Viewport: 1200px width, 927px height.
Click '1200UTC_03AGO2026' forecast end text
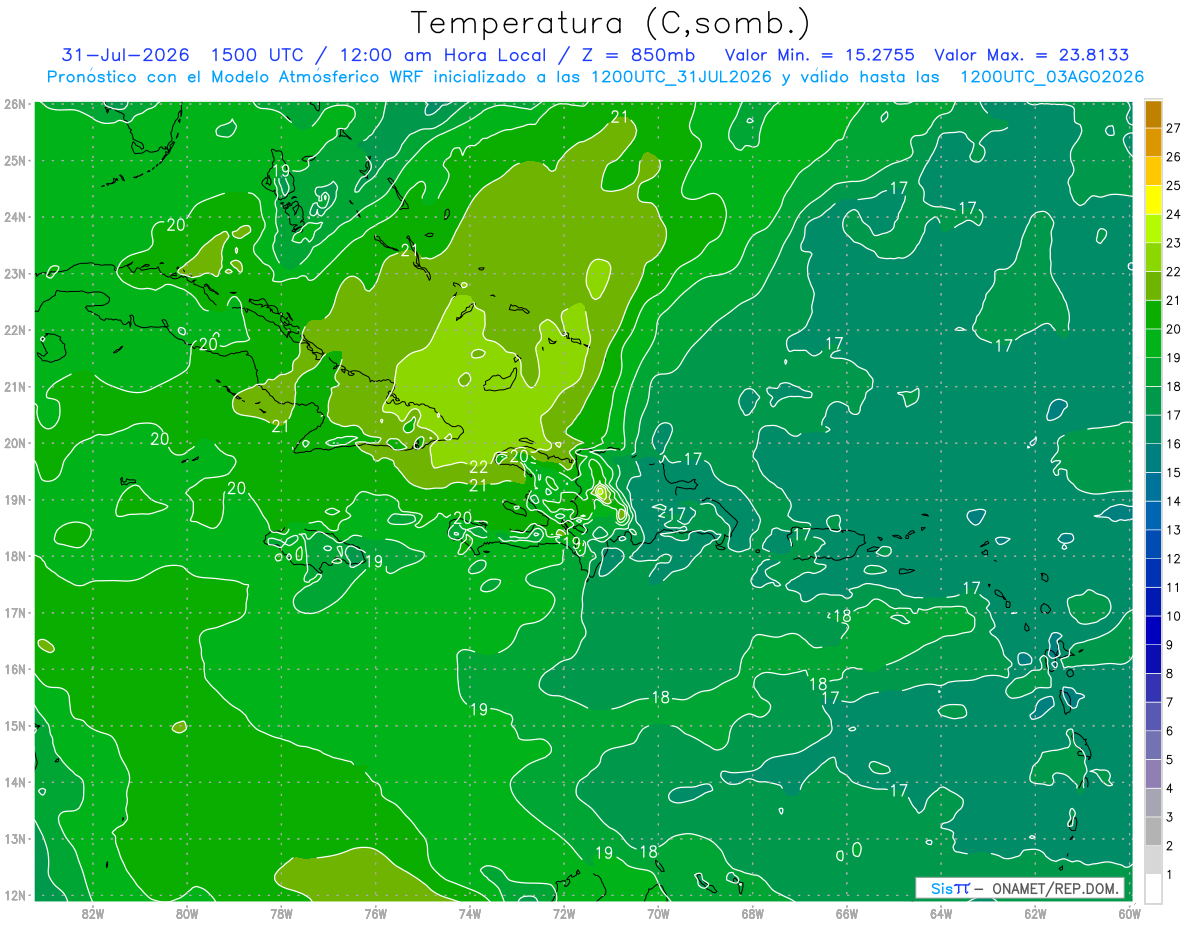coord(1052,77)
